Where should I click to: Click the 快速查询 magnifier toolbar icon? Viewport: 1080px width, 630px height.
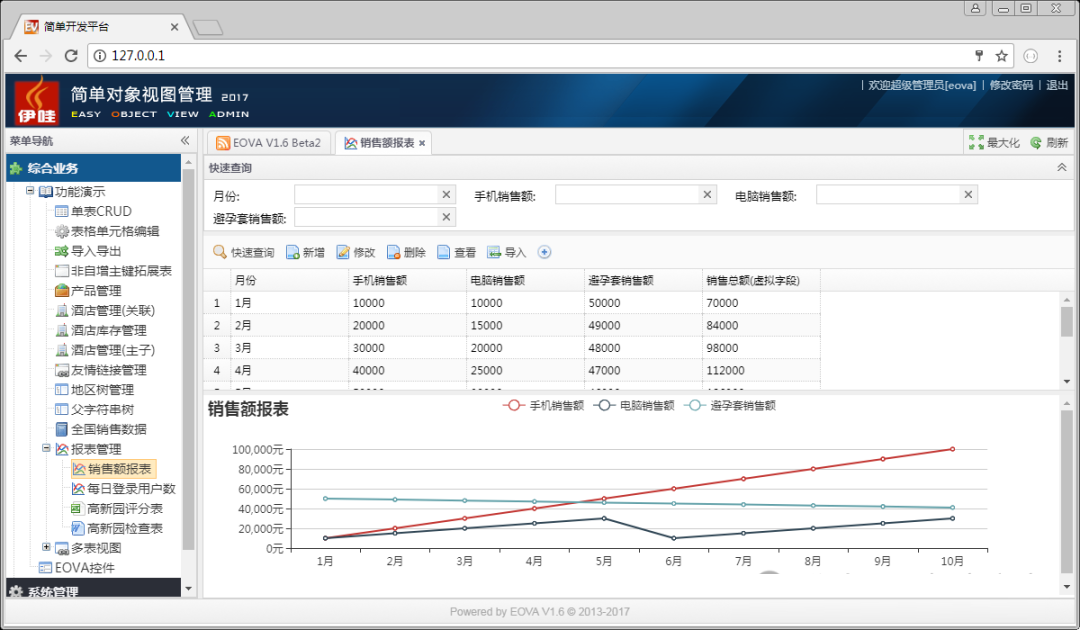click(220, 253)
